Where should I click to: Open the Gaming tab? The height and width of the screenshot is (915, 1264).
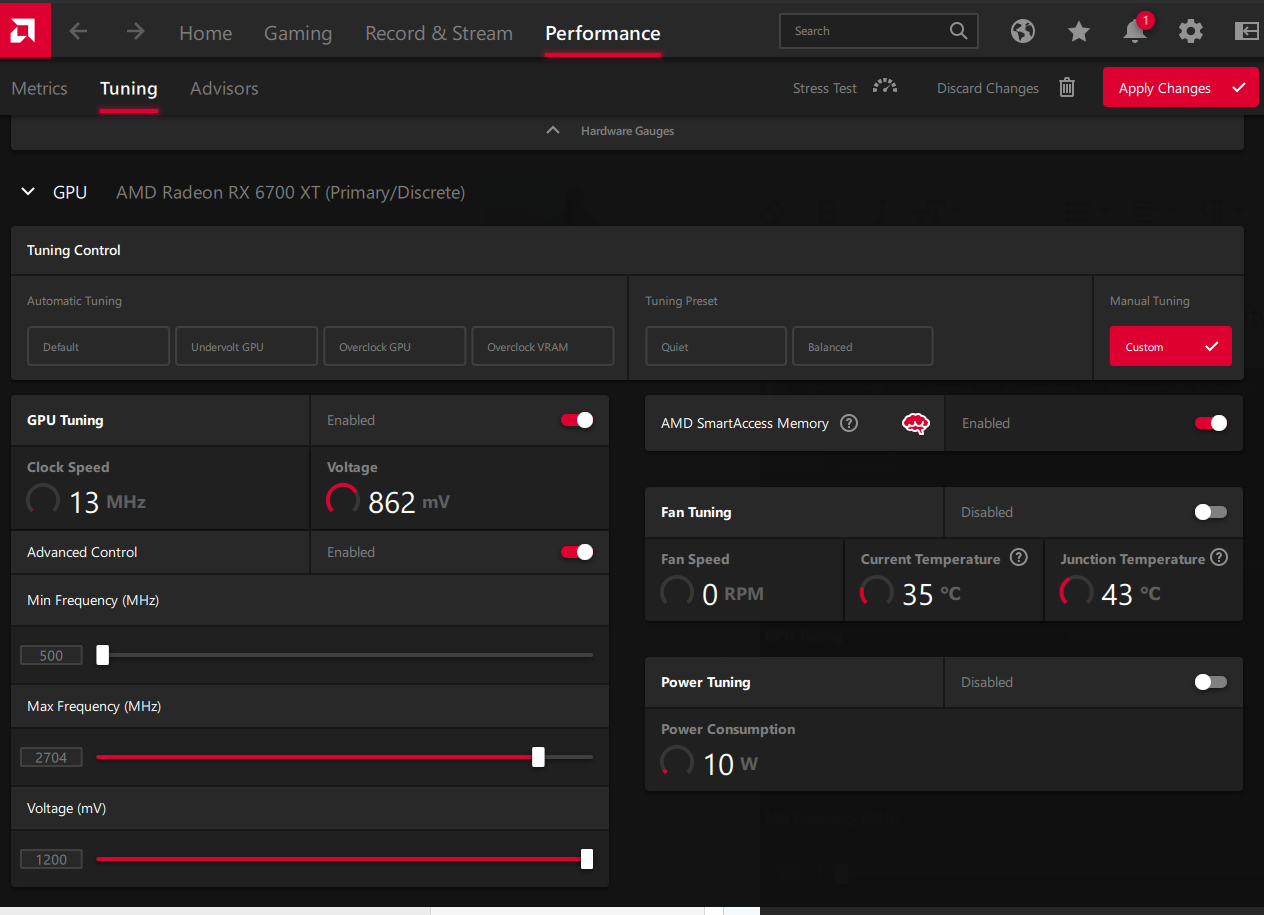(298, 33)
